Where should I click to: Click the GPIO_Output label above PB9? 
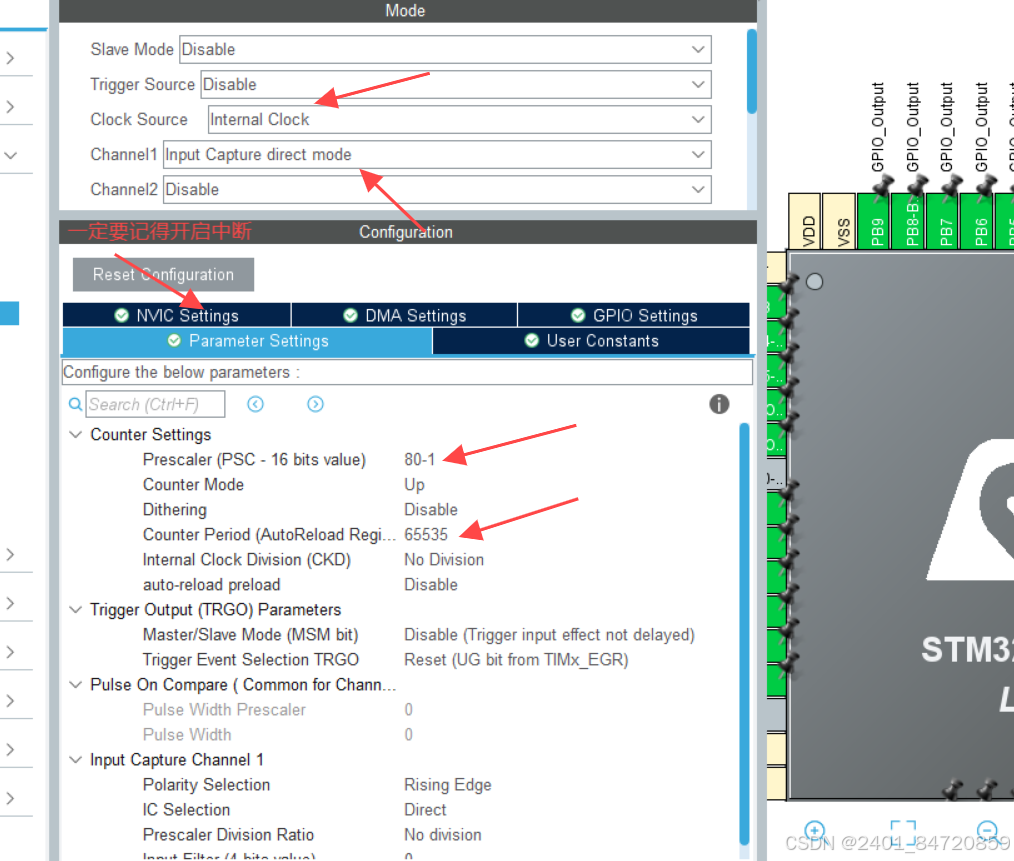(x=878, y=127)
